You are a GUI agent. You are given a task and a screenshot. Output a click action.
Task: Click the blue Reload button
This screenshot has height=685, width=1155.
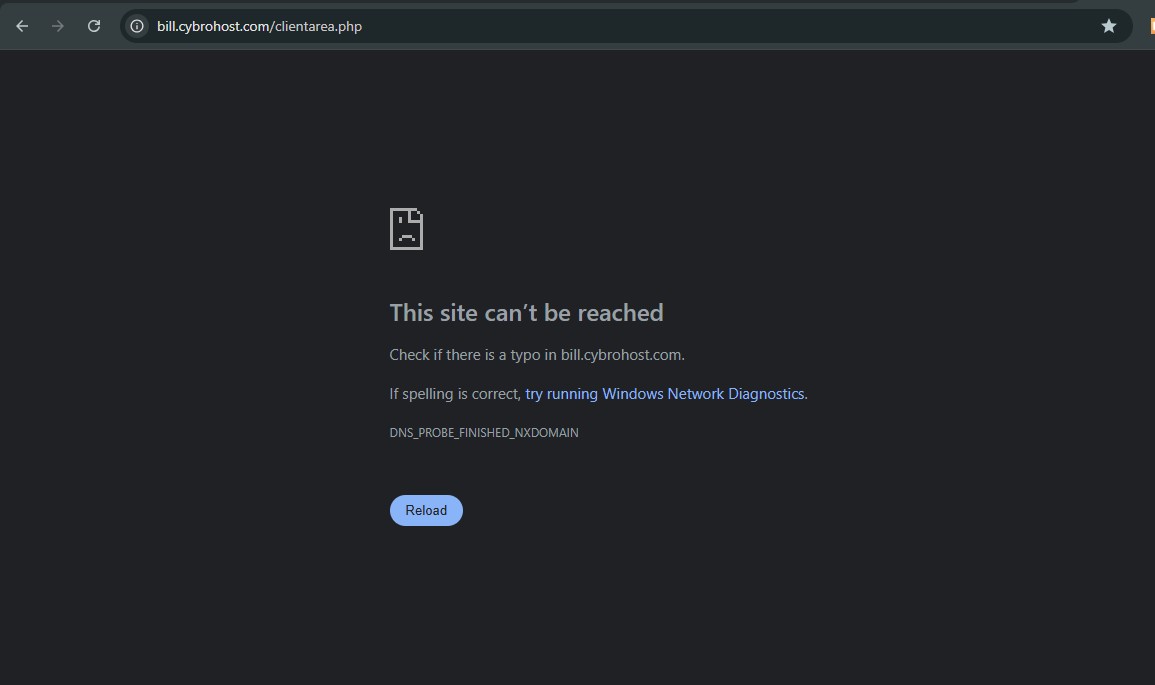coord(426,510)
